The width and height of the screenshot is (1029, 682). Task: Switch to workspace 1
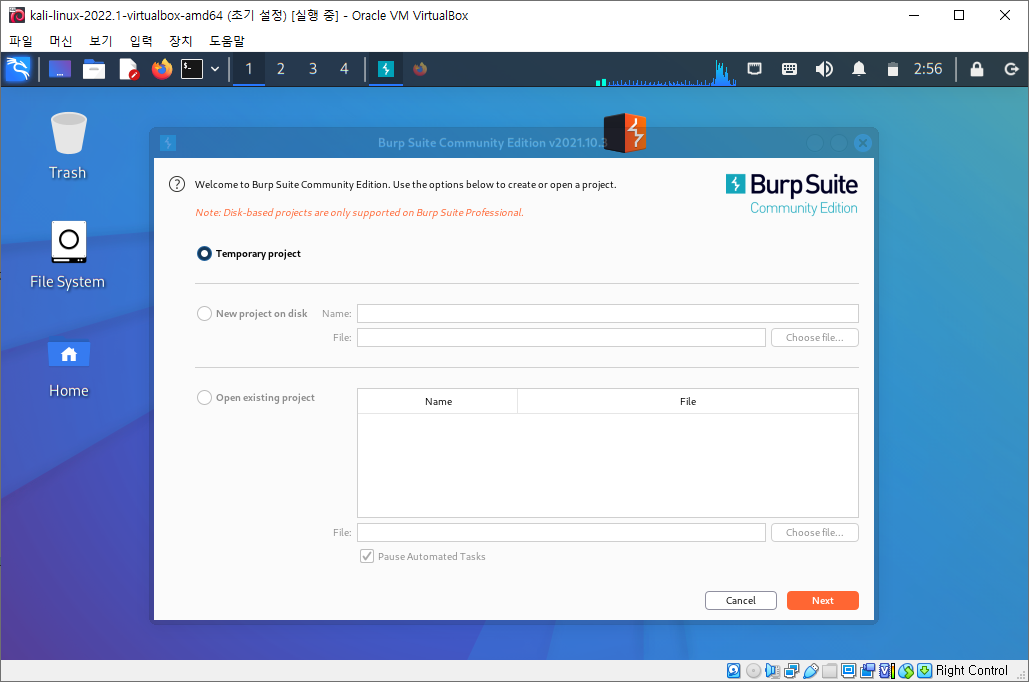click(249, 69)
